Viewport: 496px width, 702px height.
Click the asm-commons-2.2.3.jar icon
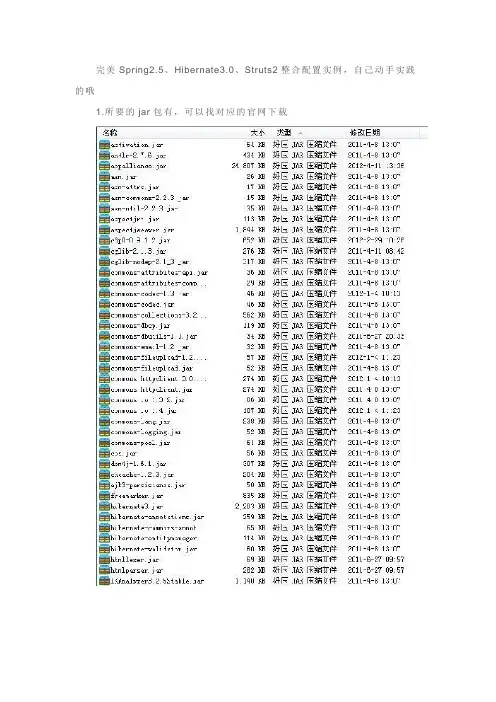click(x=104, y=198)
